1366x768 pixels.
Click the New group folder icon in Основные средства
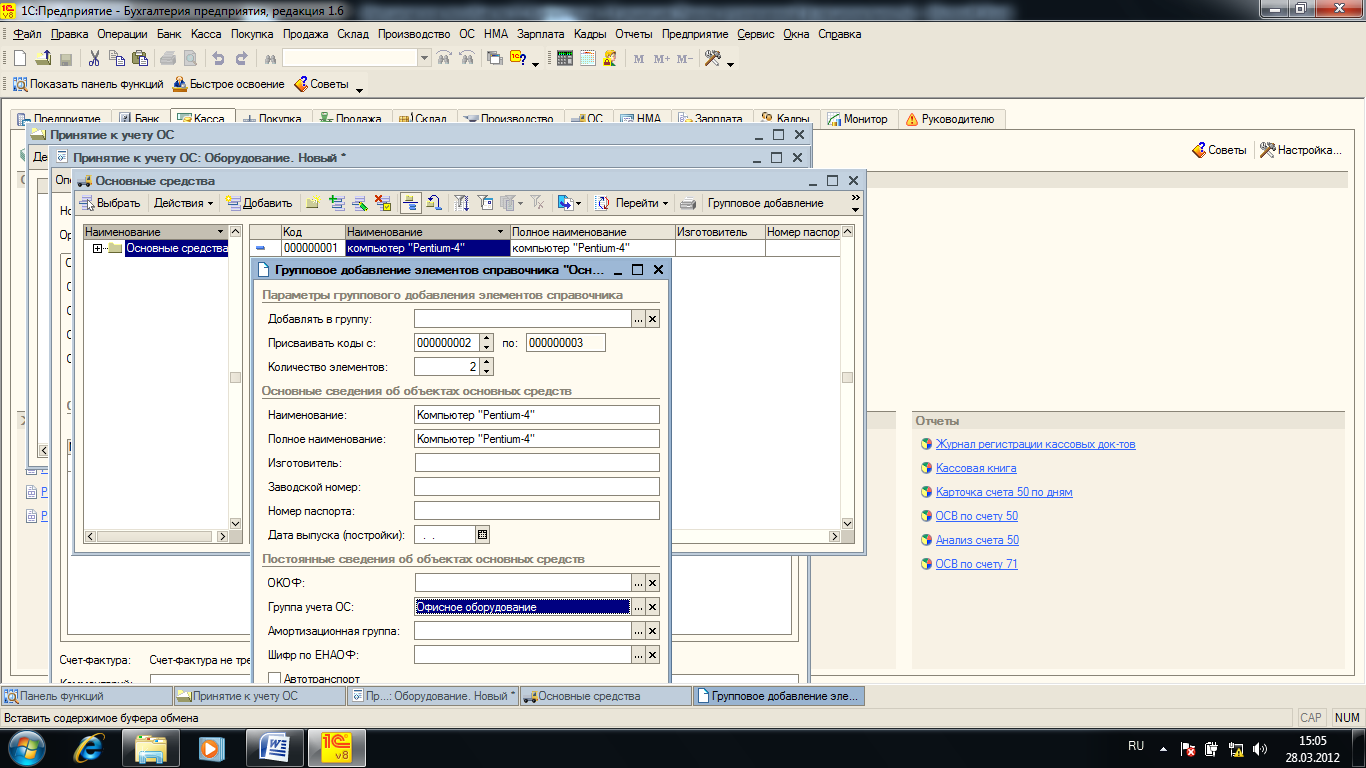point(311,203)
